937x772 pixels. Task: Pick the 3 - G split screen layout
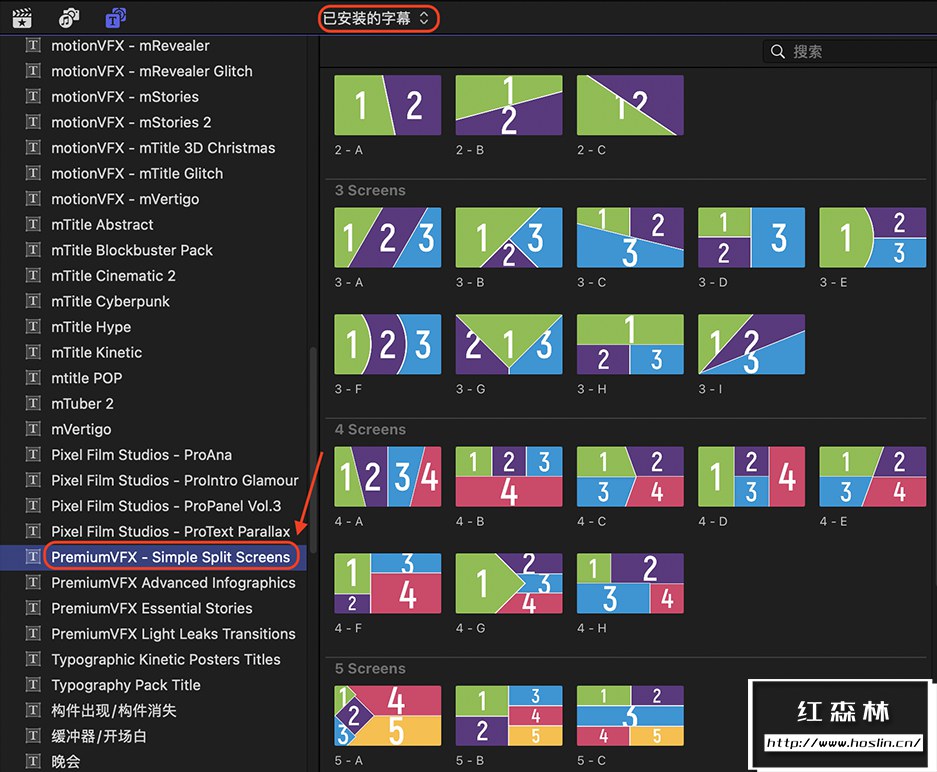(509, 344)
